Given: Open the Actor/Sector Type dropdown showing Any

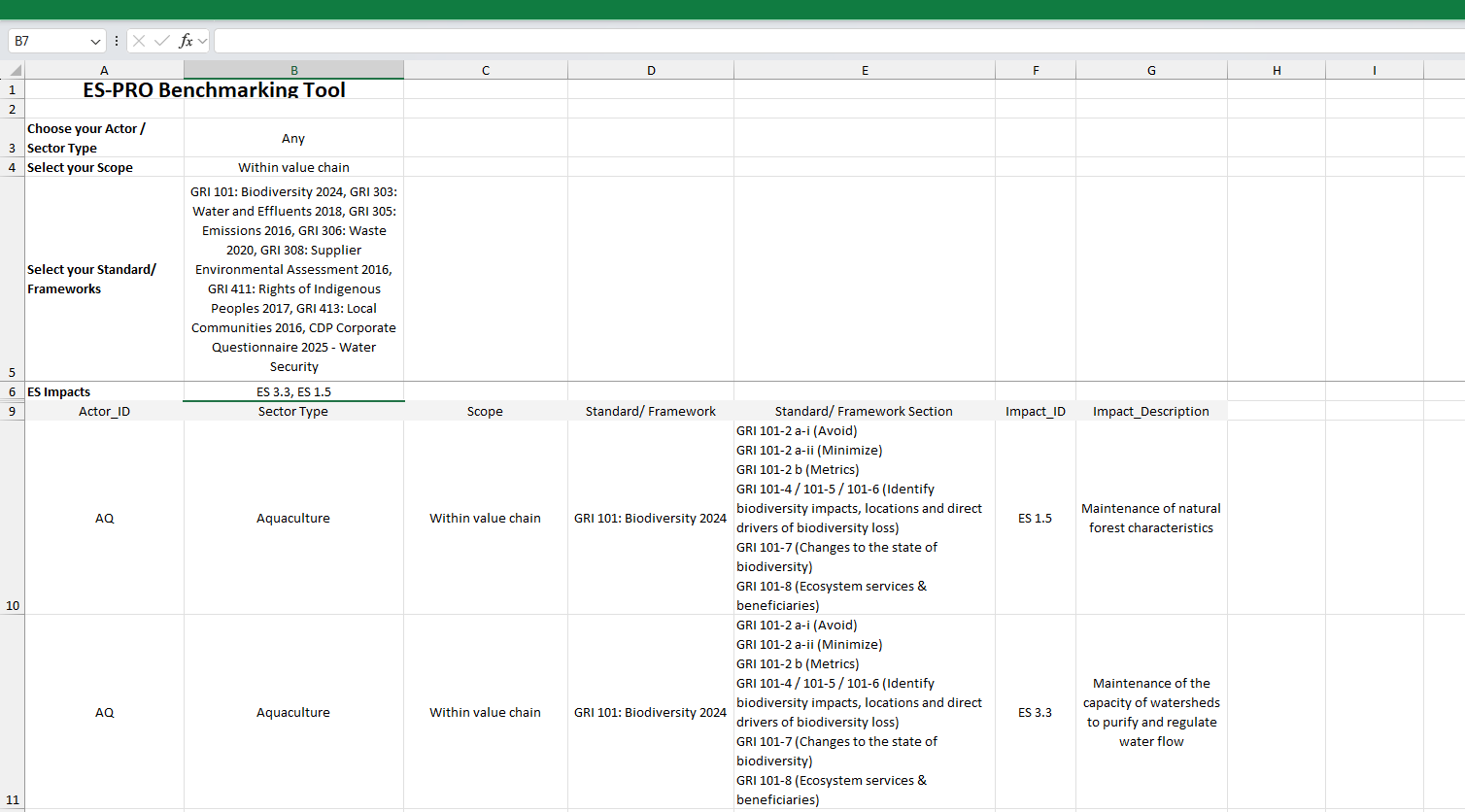Looking at the screenshot, I should pyautogui.click(x=293, y=138).
